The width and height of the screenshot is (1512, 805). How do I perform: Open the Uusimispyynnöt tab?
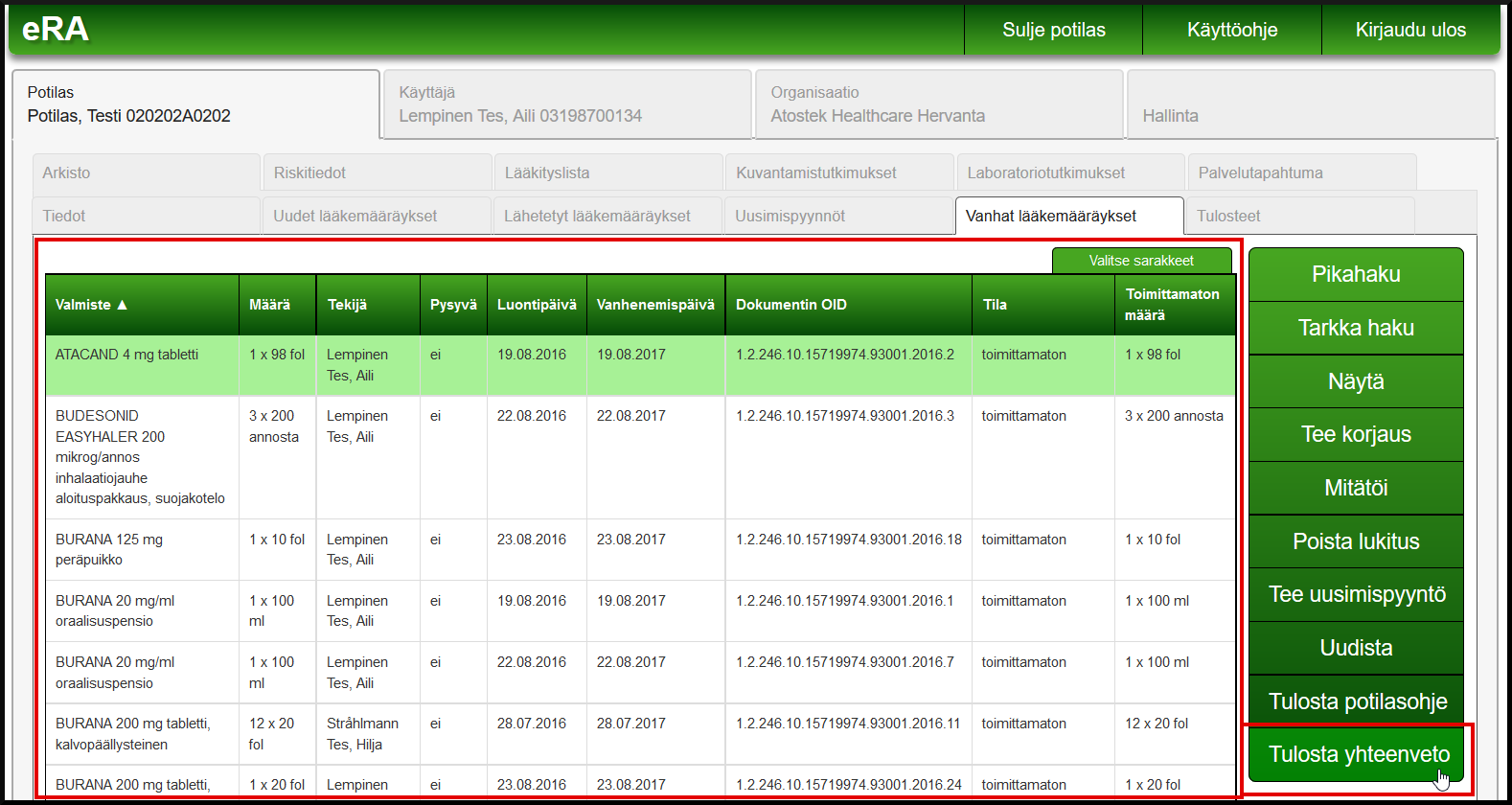(838, 216)
